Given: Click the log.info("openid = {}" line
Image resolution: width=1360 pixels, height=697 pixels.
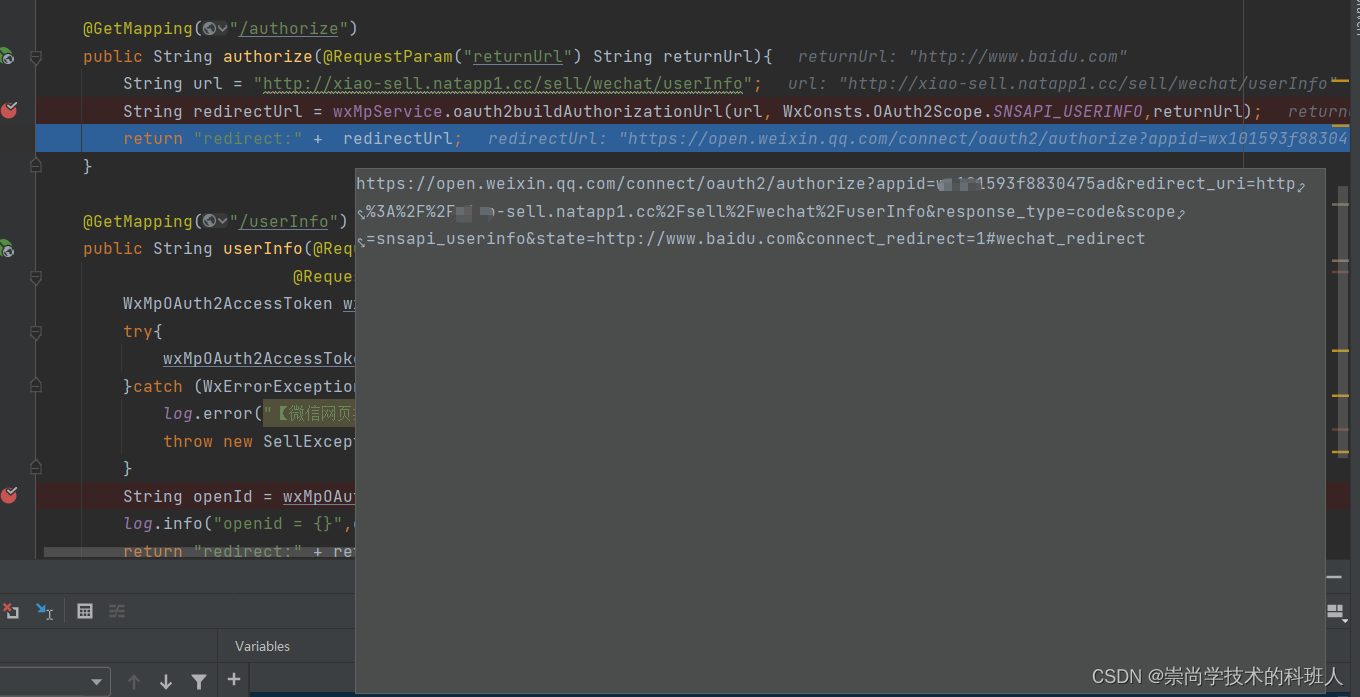Looking at the screenshot, I should [x=239, y=524].
